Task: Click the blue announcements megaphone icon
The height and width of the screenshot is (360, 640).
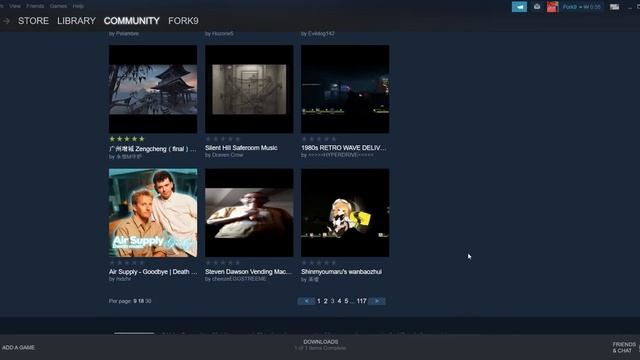Action: coord(519,7)
